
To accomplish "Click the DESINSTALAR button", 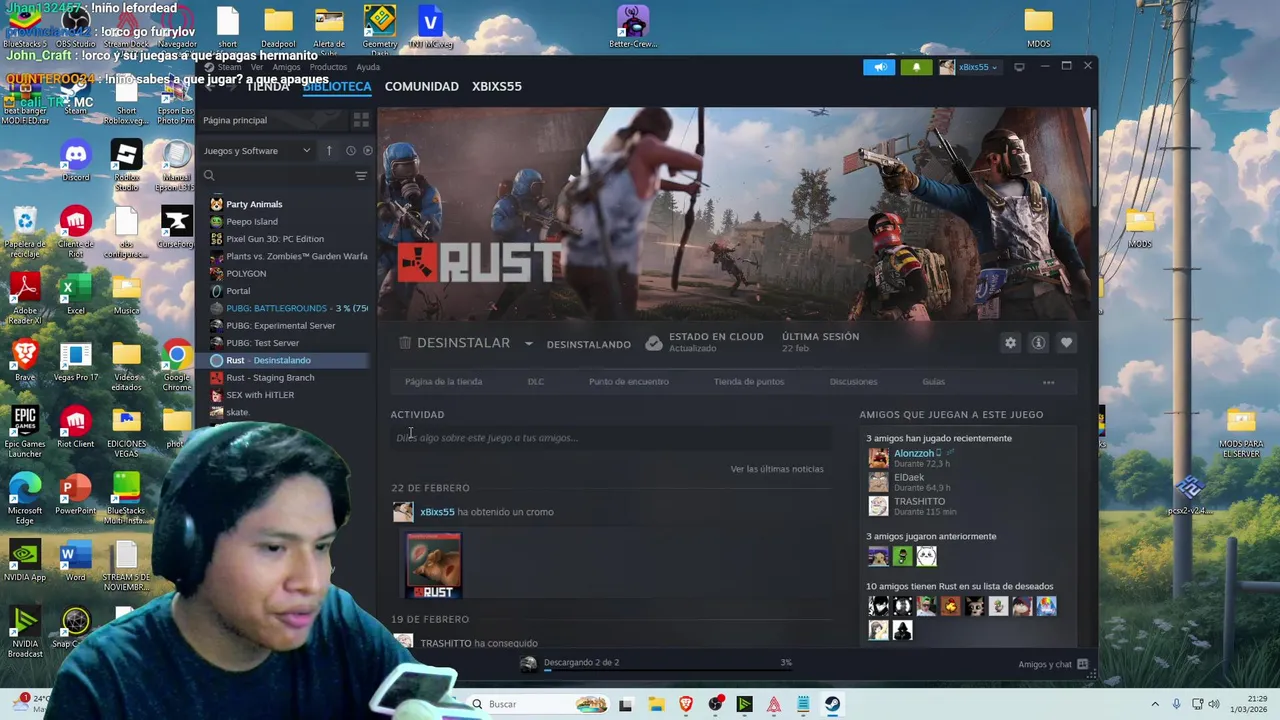I will [455, 343].
